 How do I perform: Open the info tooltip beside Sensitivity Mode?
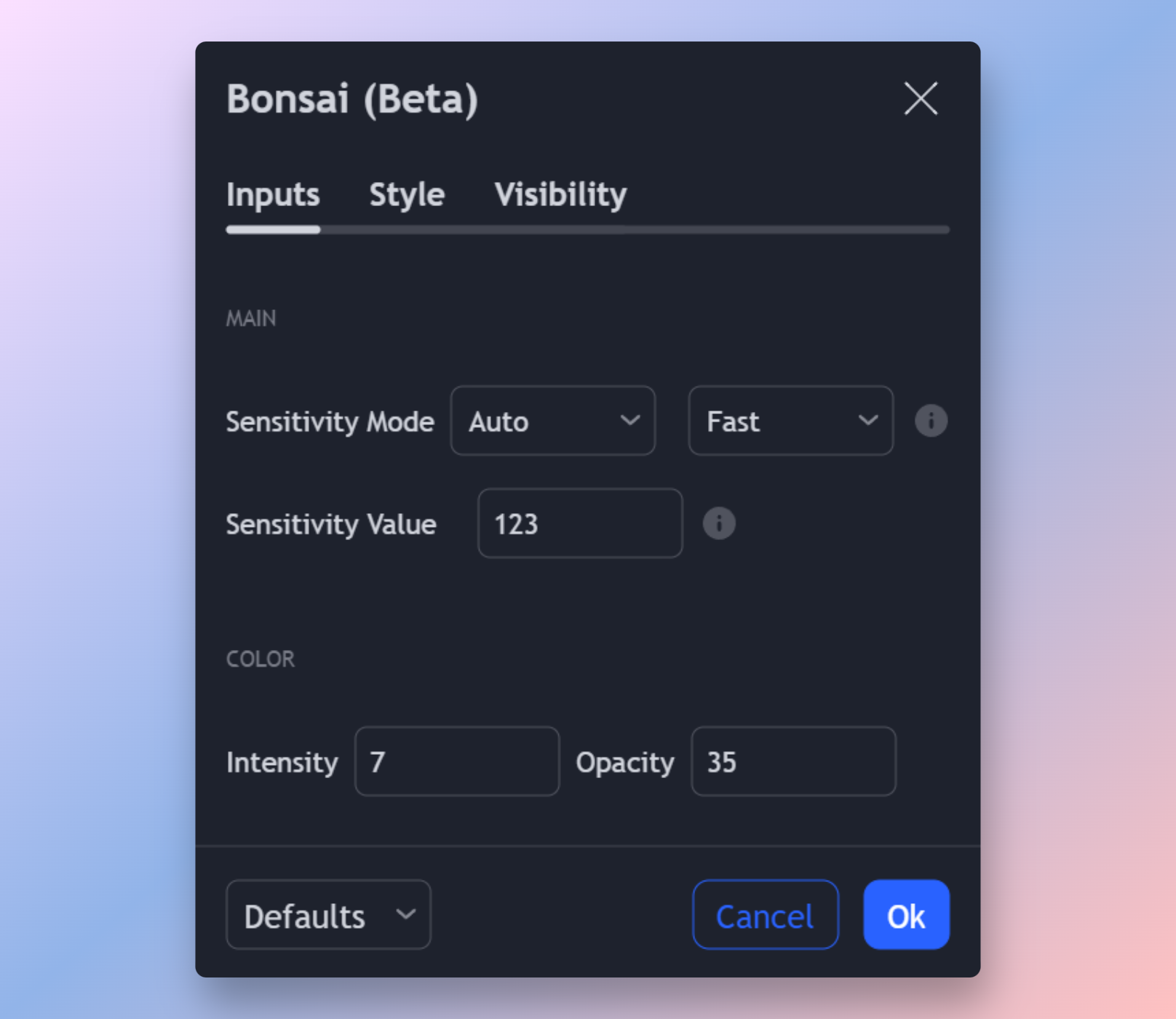931,421
